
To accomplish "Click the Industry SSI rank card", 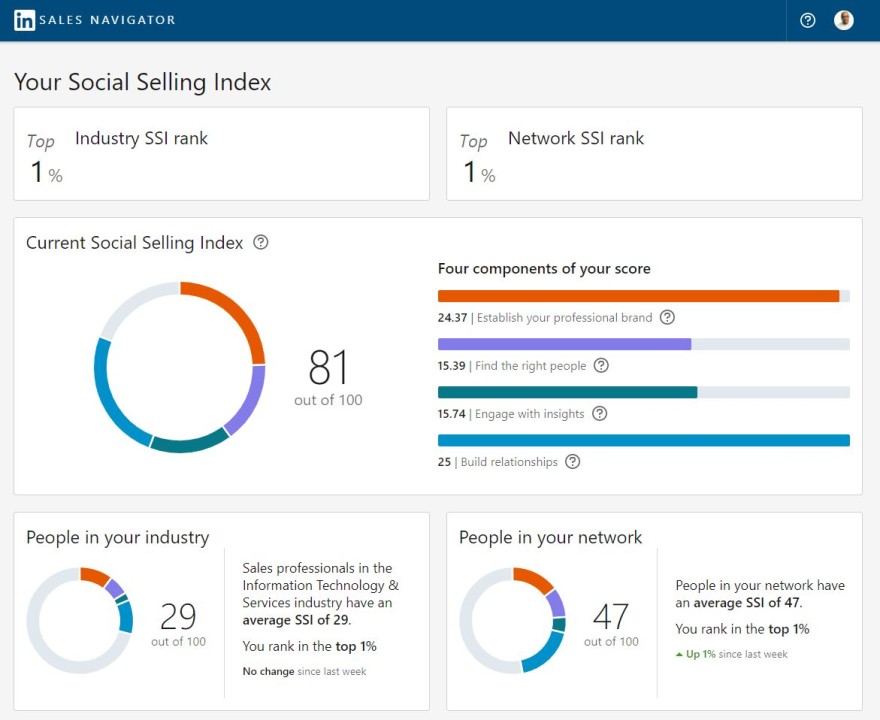I will (222, 154).
